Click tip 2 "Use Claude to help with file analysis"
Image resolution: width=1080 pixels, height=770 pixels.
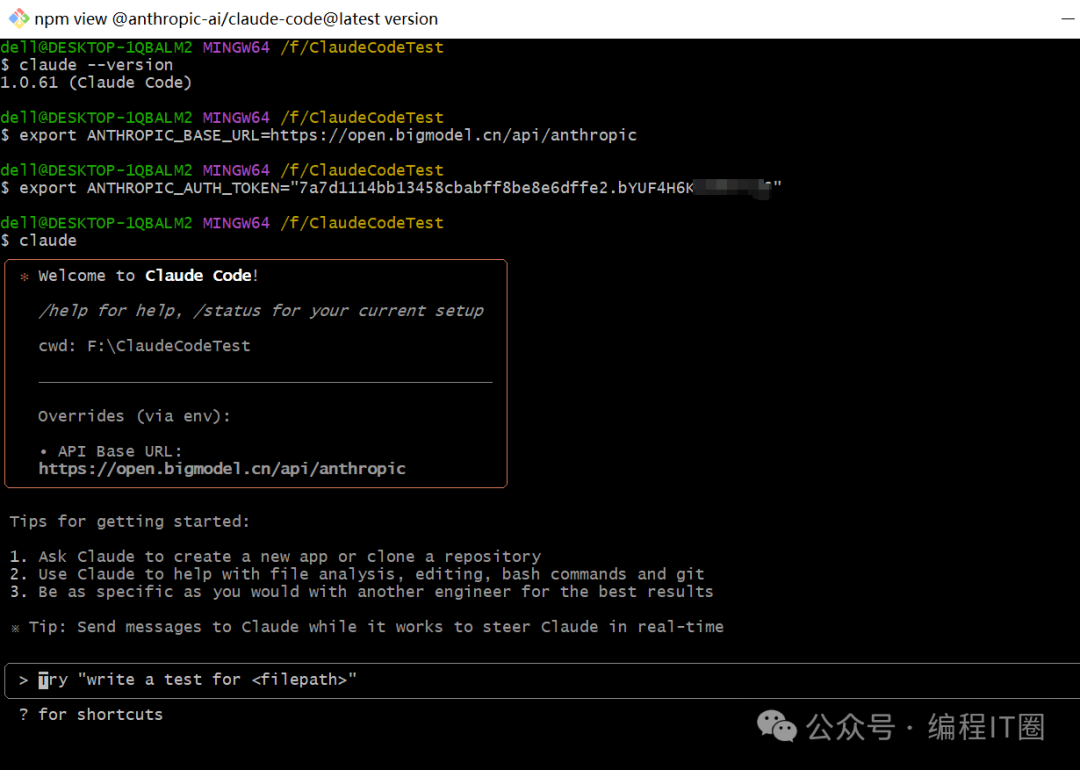coord(357,574)
